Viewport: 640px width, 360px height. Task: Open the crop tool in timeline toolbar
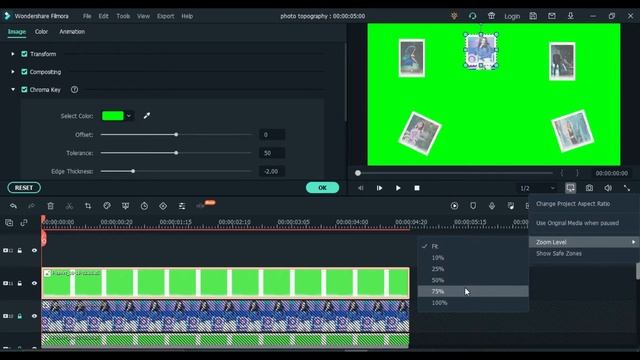point(88,206)
